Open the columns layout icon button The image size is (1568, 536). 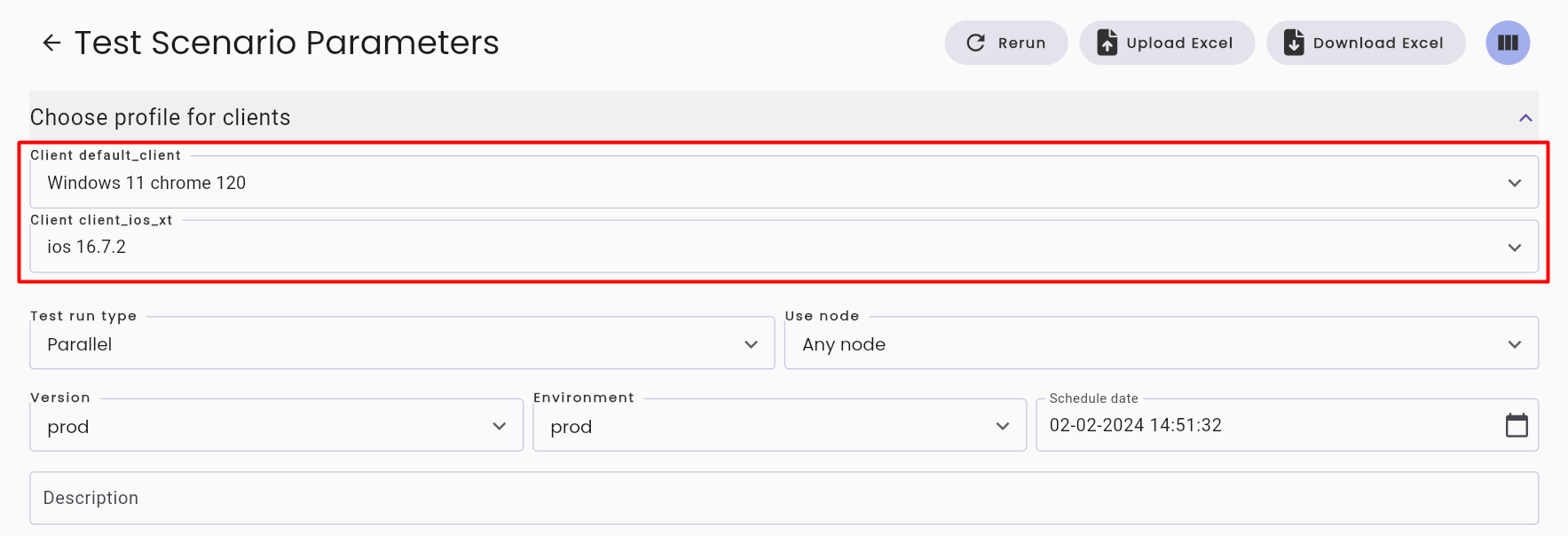1508,43
